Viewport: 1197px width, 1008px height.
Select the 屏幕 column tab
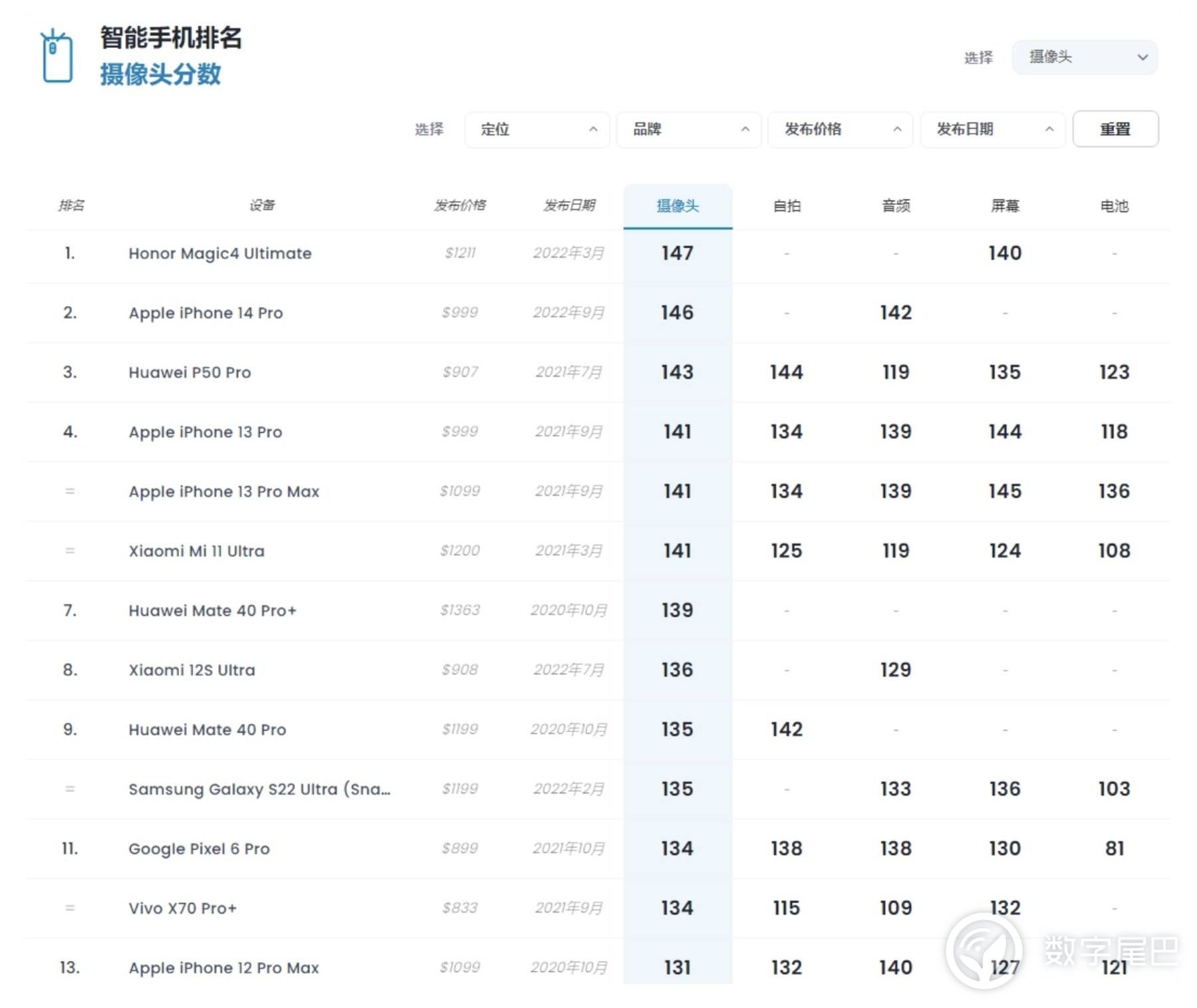[1005, 206]
